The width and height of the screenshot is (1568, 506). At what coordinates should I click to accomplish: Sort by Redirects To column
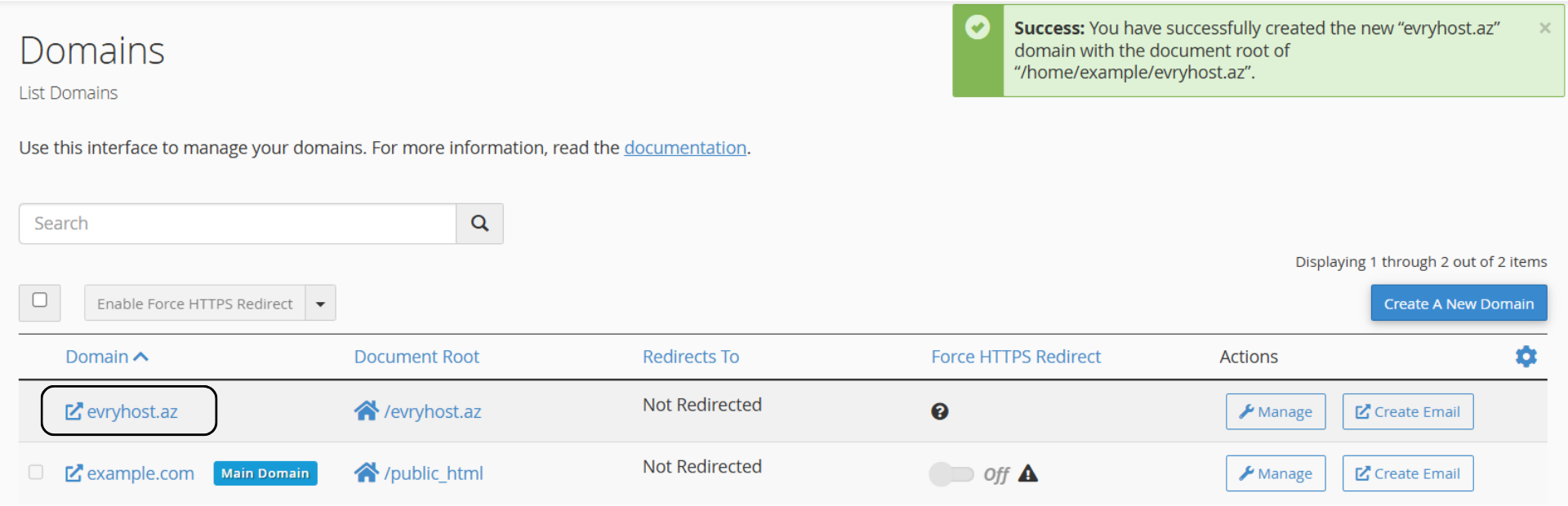pyautogui.click(x=691, y=357)
